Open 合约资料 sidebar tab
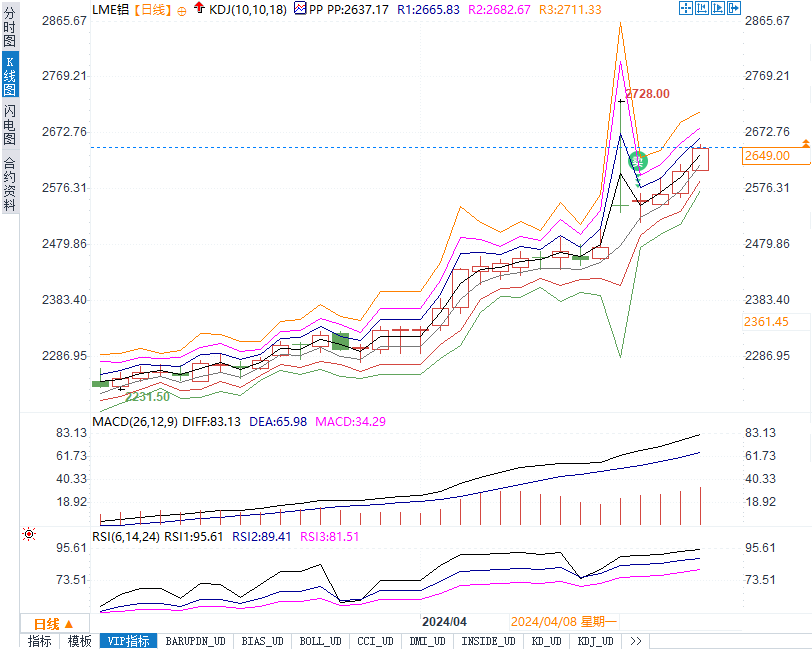 point(9,183)
